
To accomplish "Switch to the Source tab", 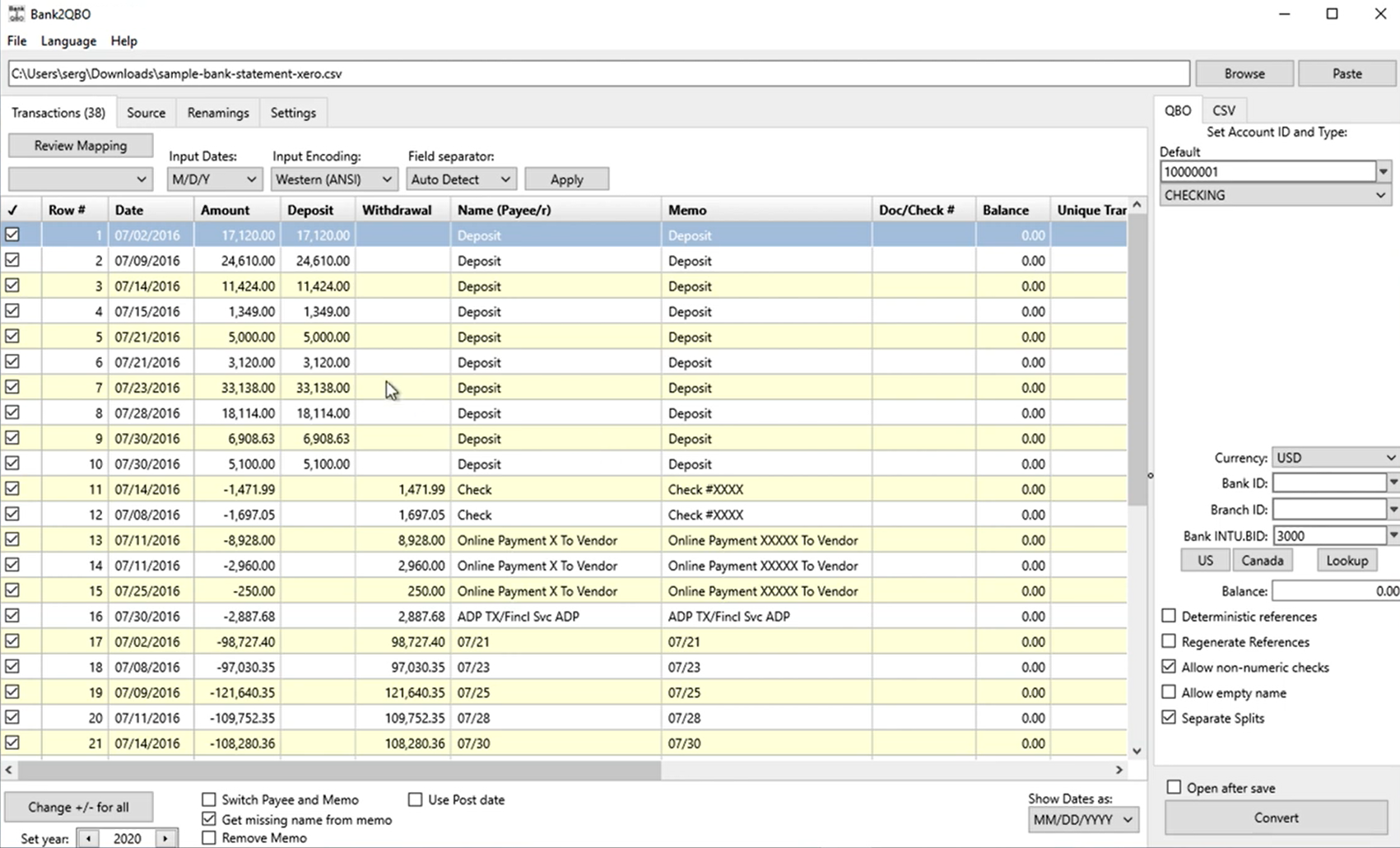I will [x=146, y=113].
